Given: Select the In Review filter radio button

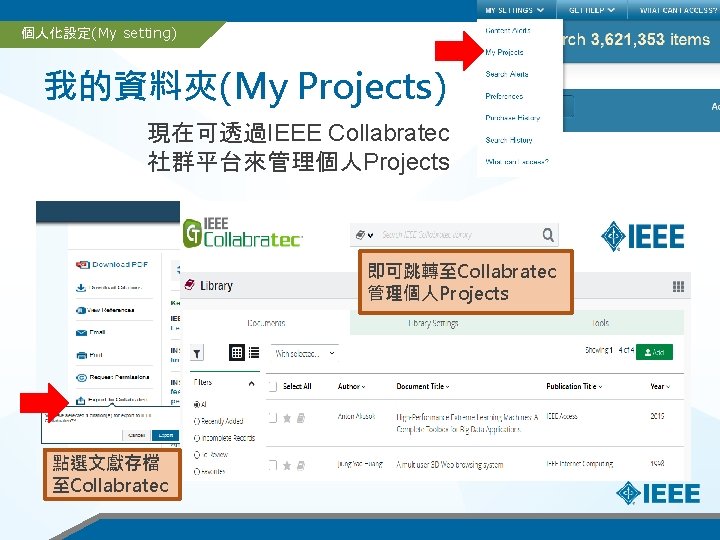Looking at the screenshot, I should (x=197, y=455).
